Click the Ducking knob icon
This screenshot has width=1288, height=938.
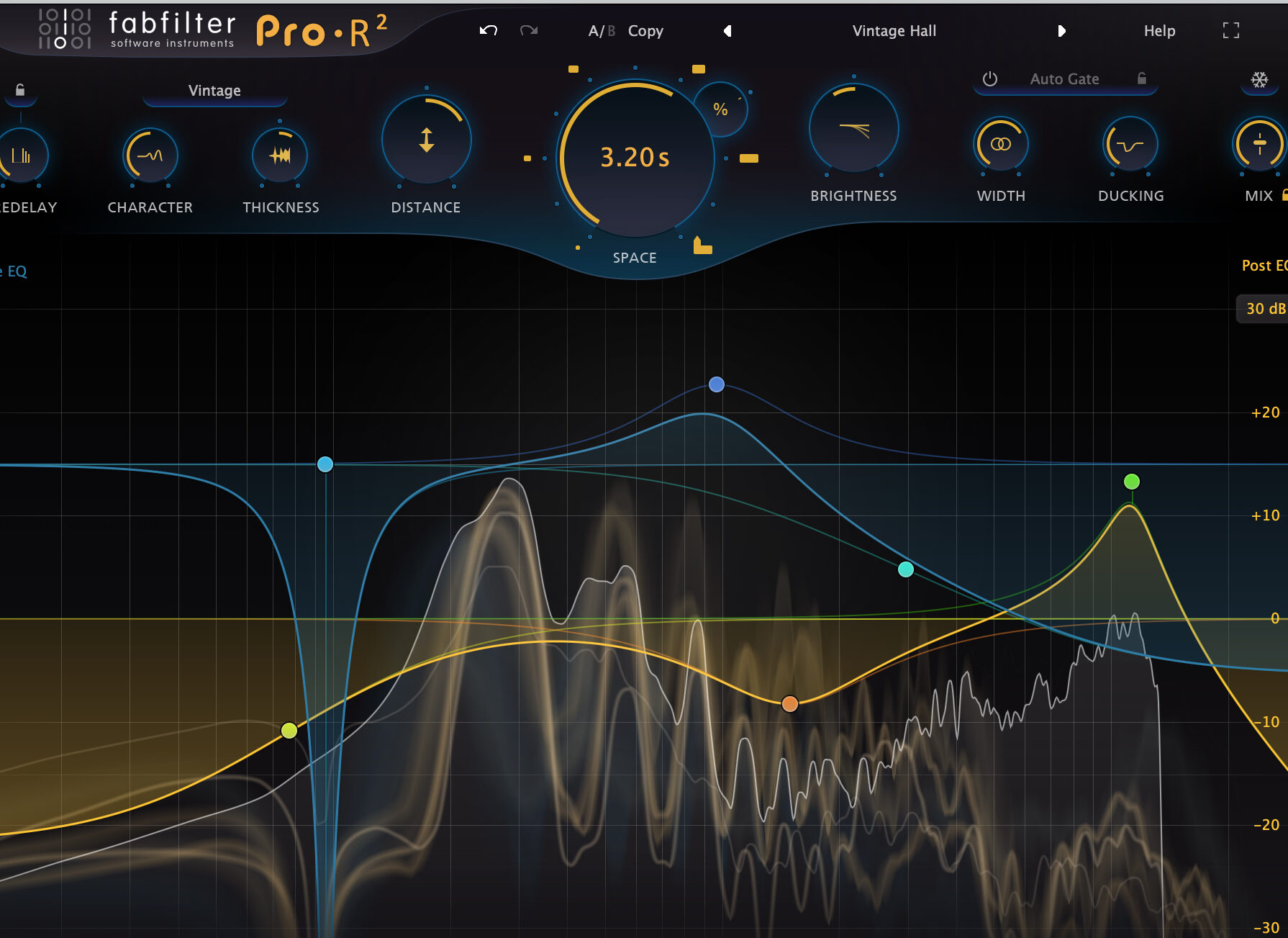1130,144
